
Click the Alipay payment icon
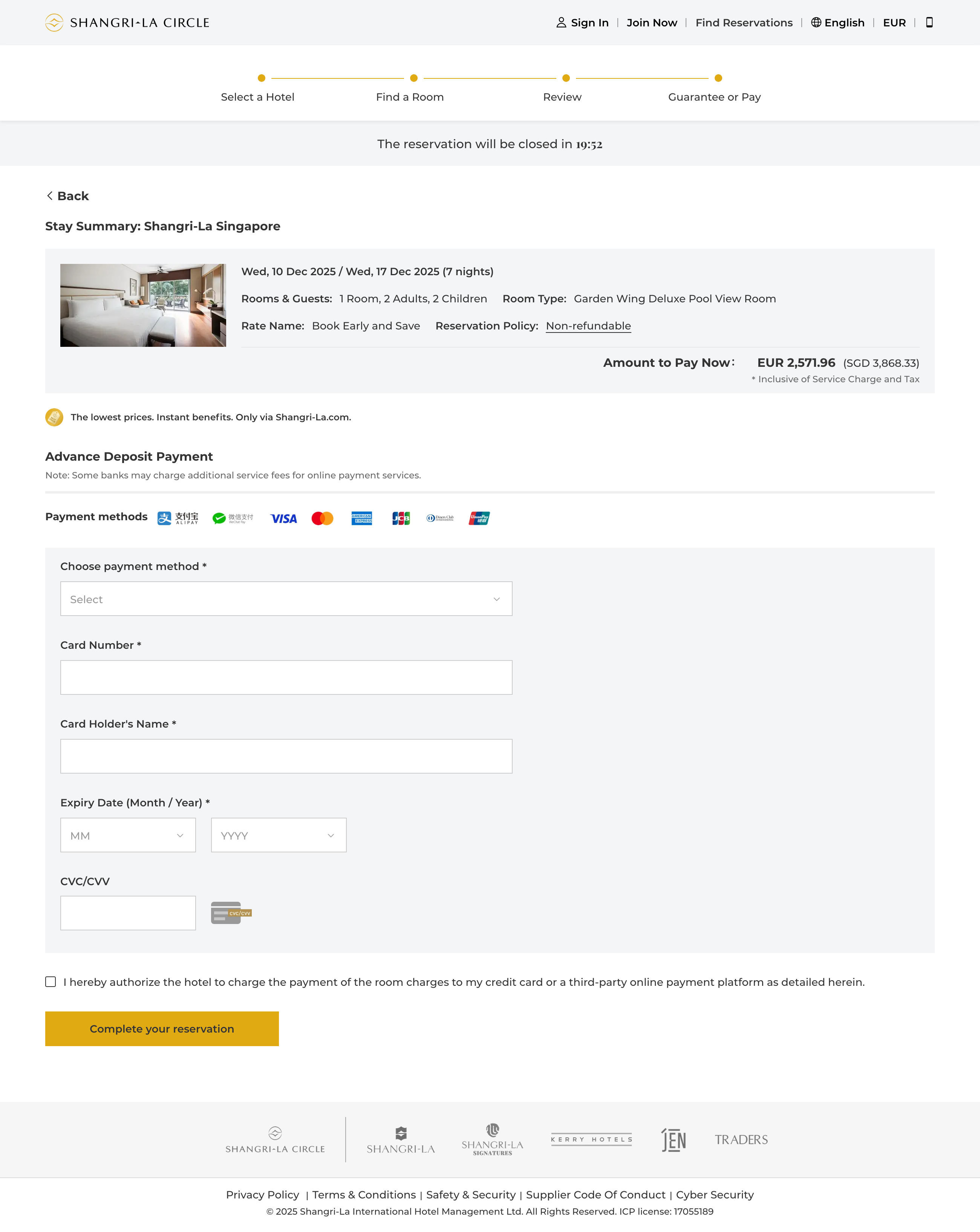point(178,518)
